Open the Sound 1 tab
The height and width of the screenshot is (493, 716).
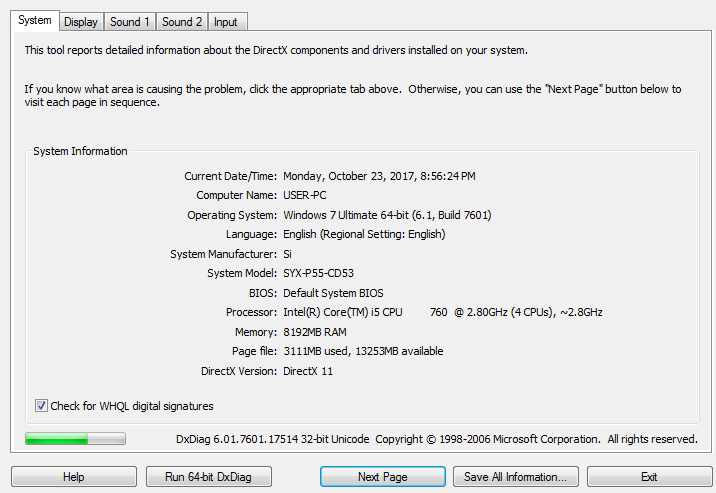click(130, 22)
